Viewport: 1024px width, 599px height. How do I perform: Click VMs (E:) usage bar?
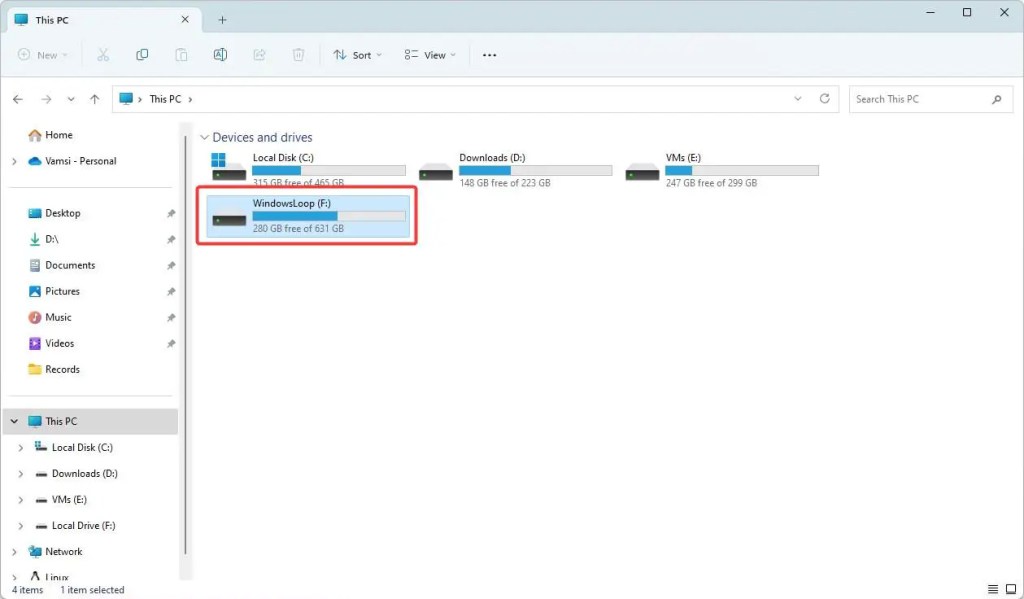(x=742, y=170)
